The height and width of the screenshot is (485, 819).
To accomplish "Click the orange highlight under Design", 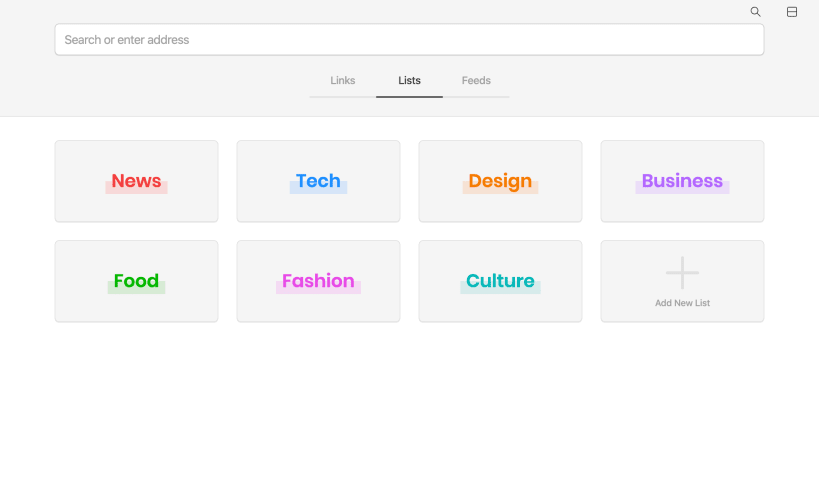I will (x=500, y=188).
